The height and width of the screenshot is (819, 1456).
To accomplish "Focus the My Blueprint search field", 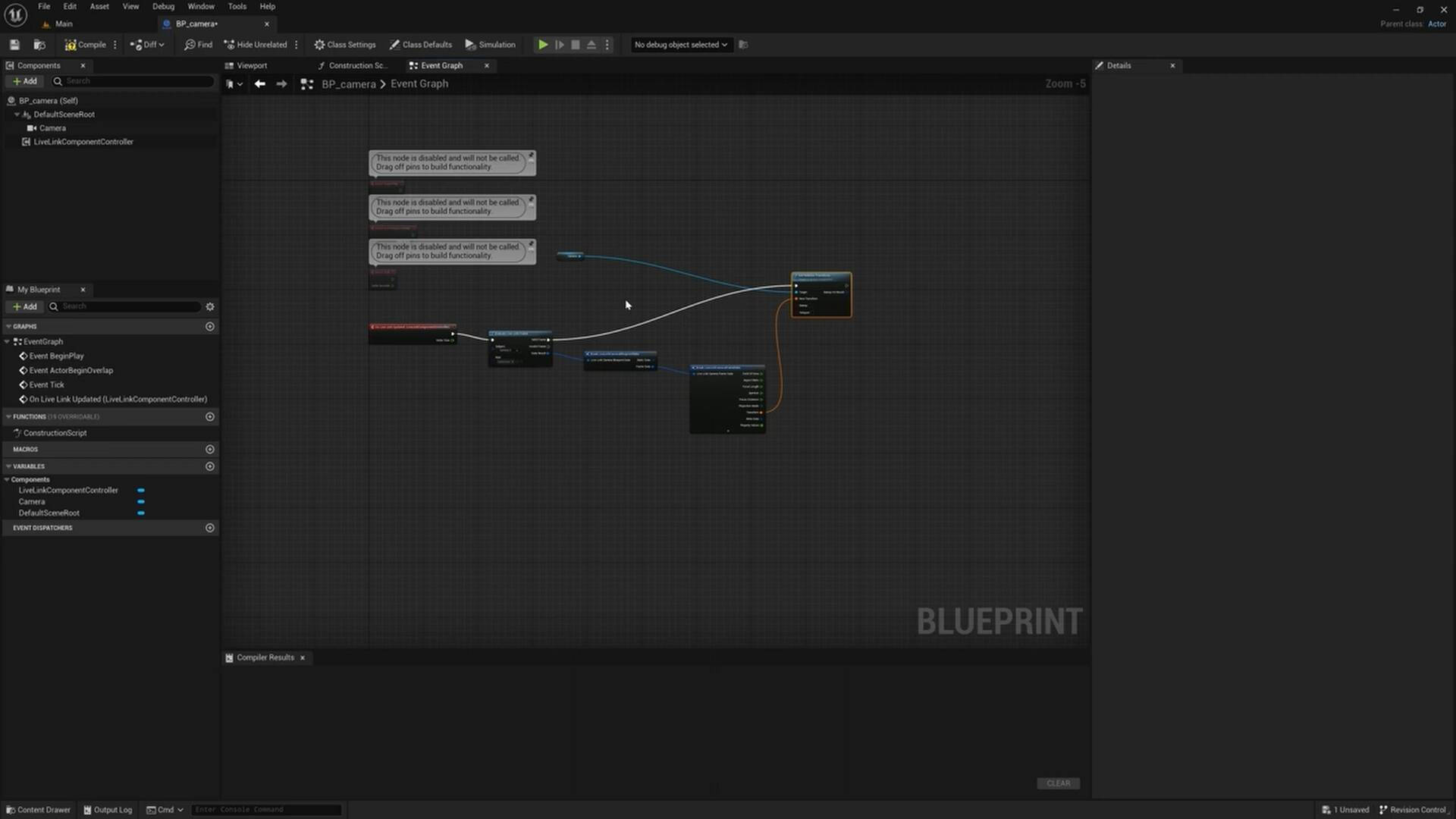I will tap(124, 306).
